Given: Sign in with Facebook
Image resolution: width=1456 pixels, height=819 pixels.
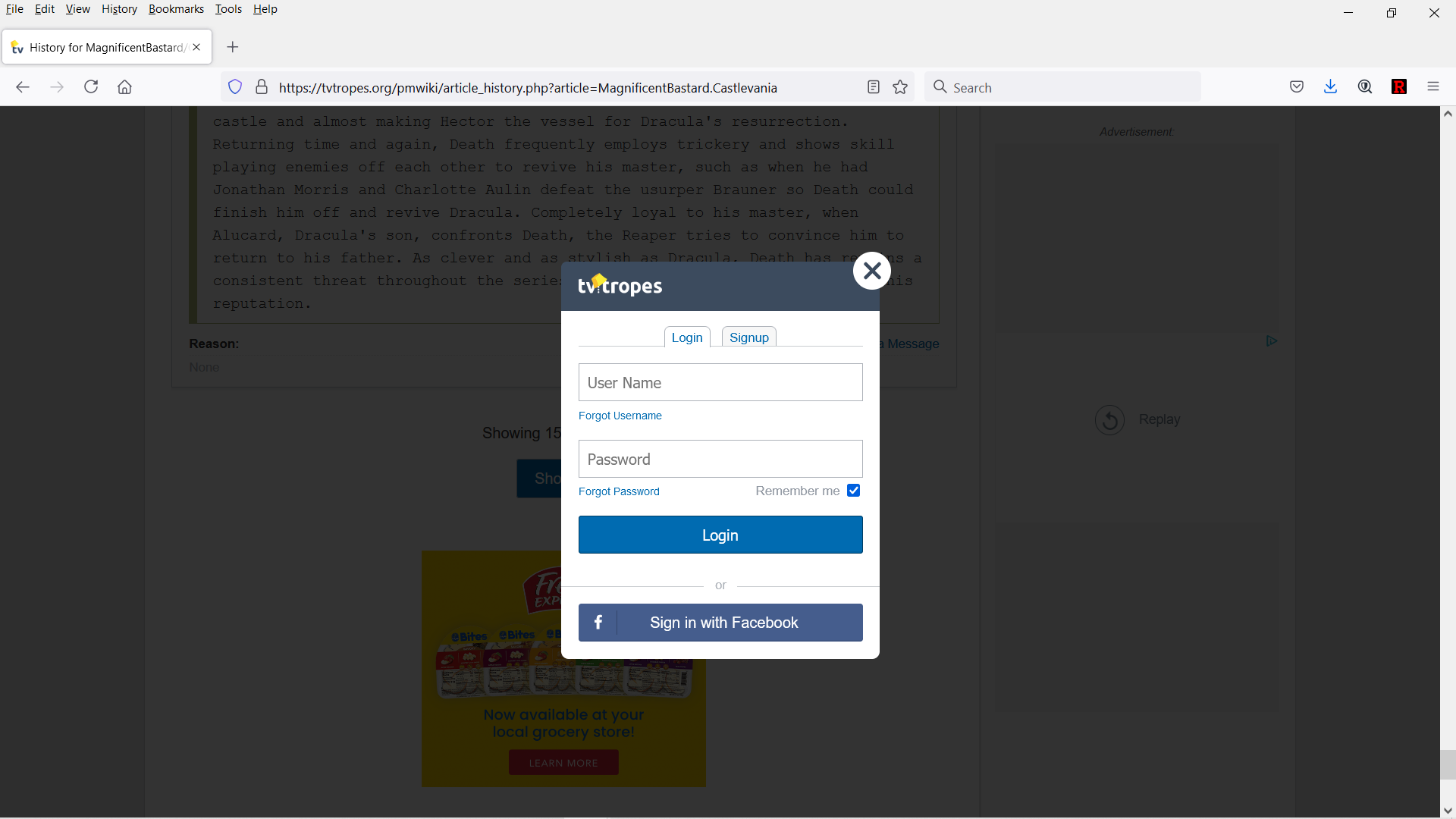Looking at the screenshot, I should click(720, 622).
